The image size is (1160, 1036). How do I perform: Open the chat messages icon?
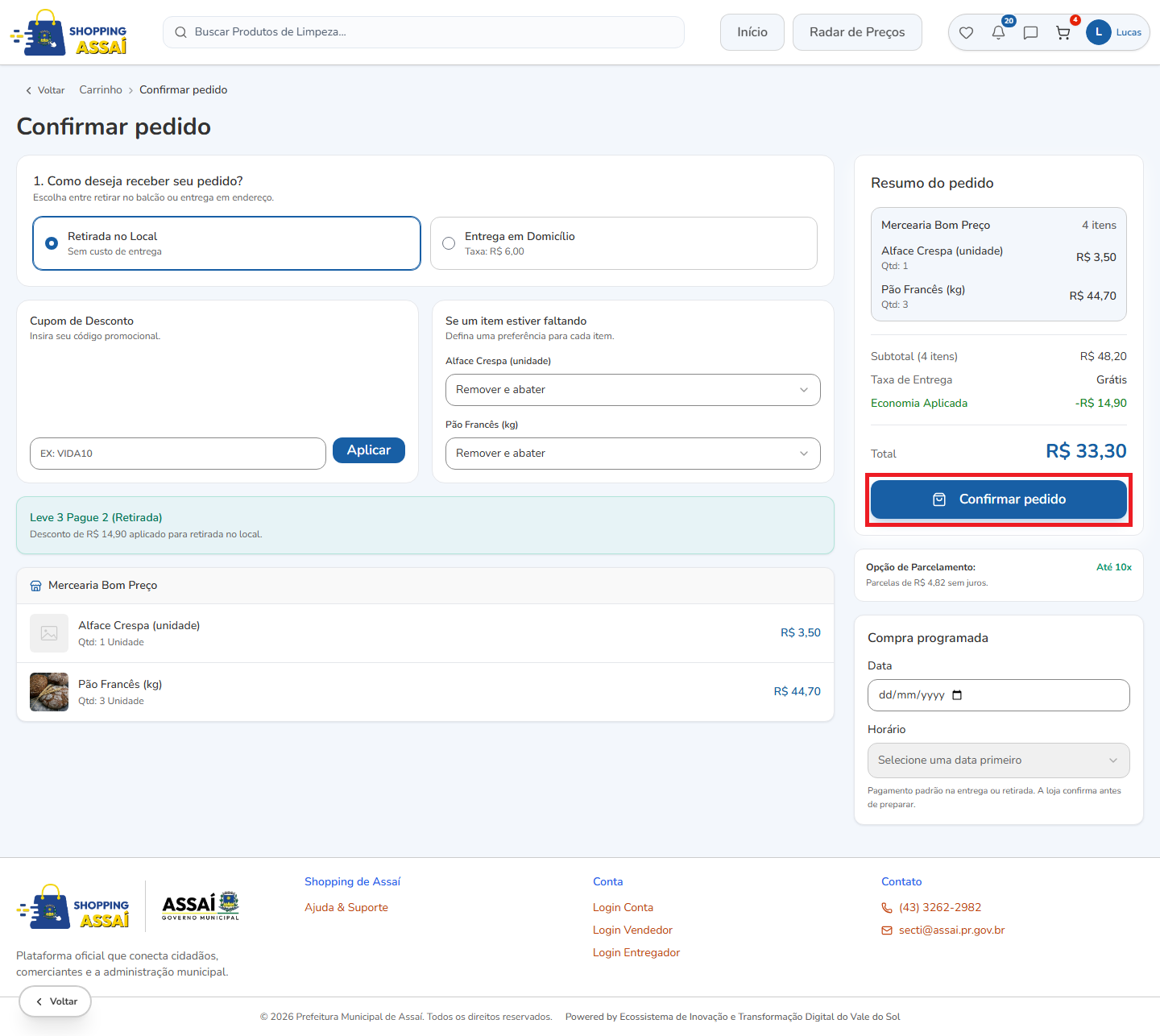(1030, 33)
